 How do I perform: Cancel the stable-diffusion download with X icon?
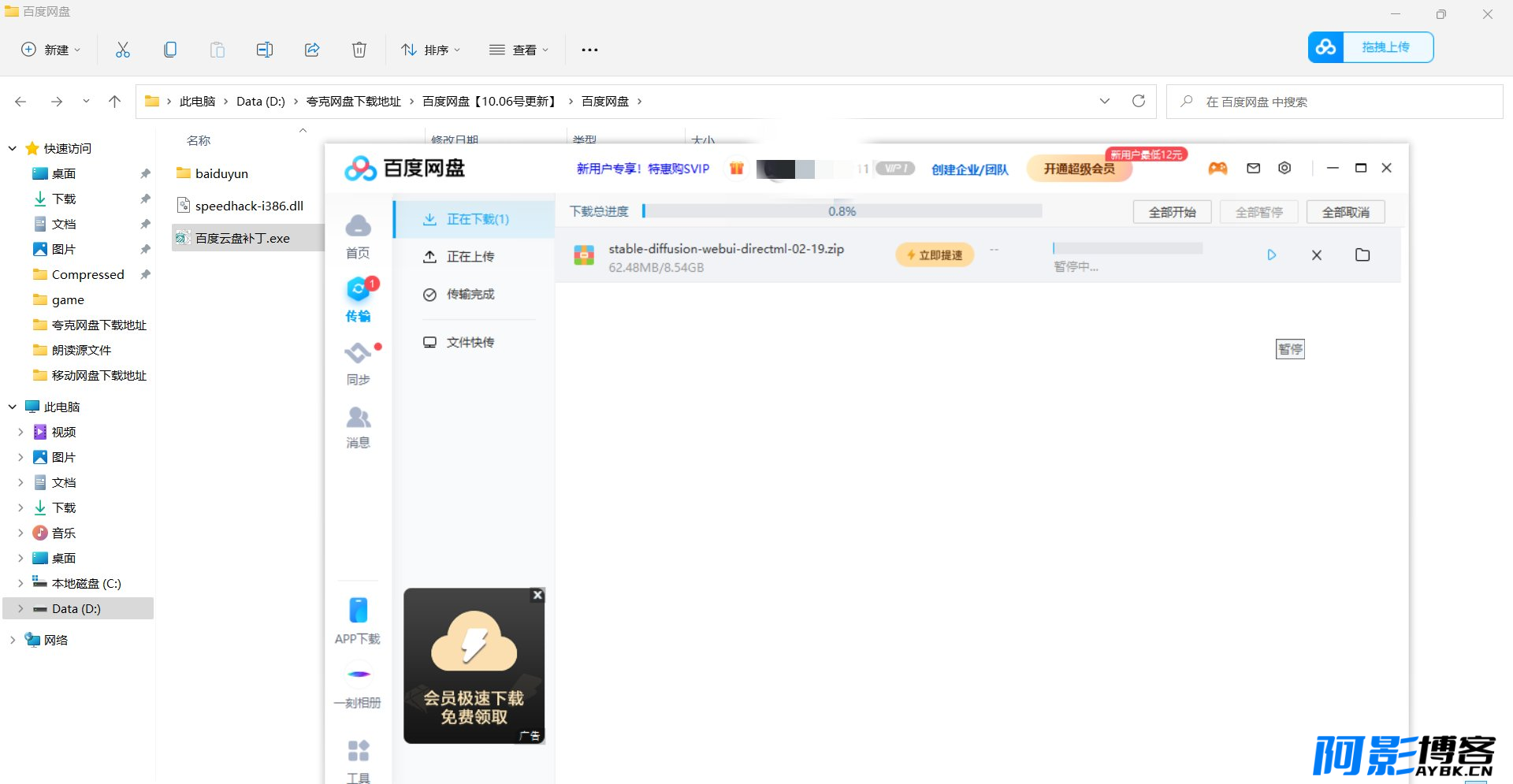[1317, 255]
